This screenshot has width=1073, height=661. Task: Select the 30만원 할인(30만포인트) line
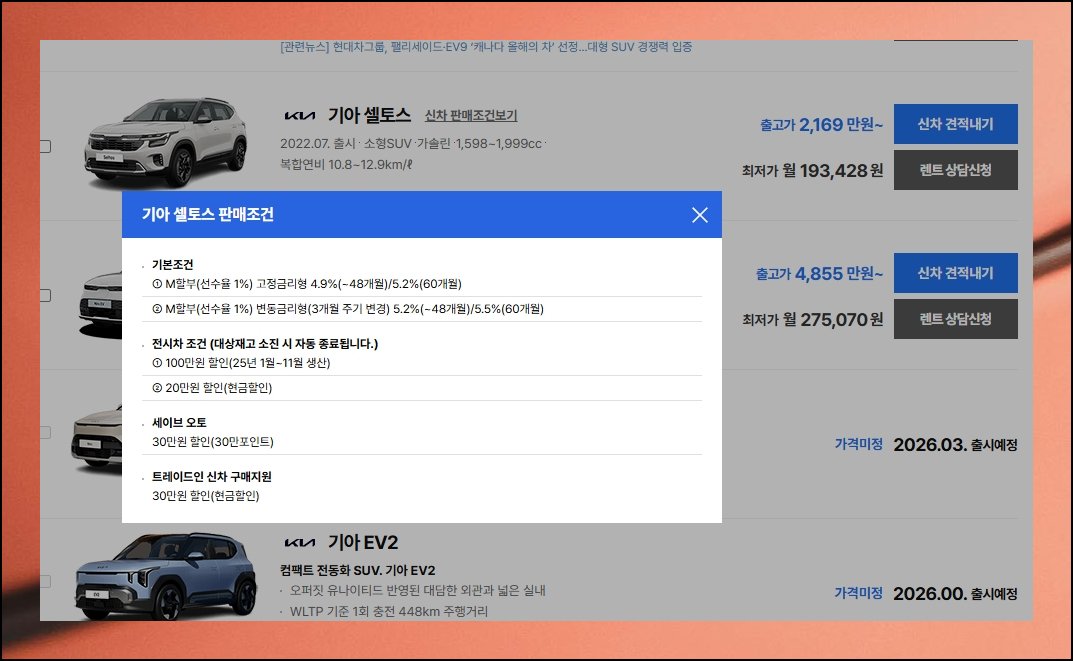click(213, 442)
